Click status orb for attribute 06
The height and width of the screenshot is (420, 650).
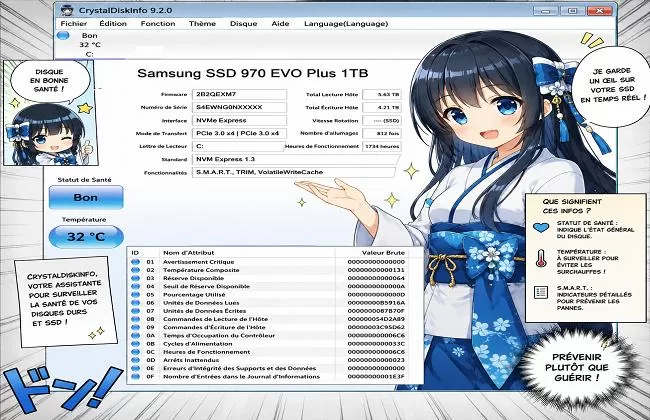click(x=136, y=303)
